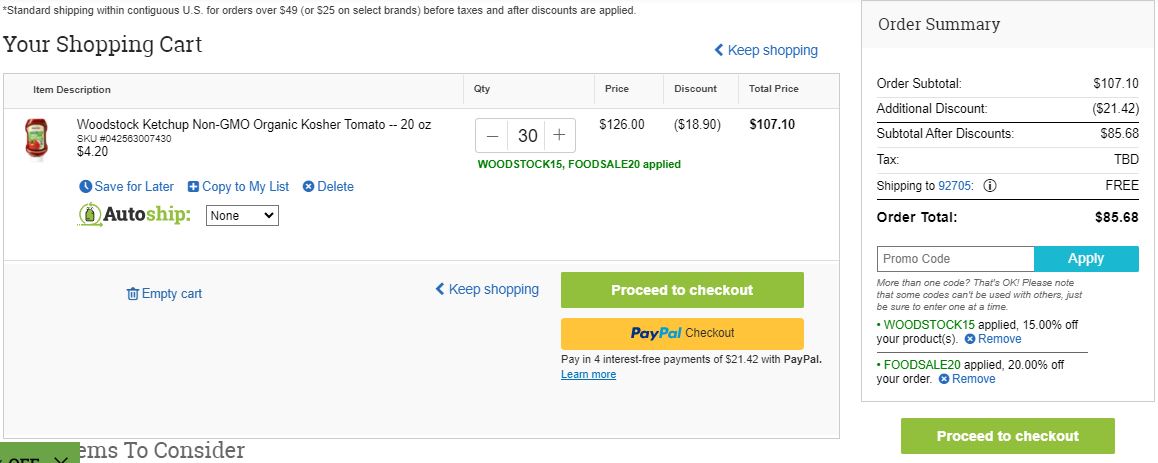The image size is (1158, 463).
Task: Apply the promo code
Action: [x=1086, y=259]
